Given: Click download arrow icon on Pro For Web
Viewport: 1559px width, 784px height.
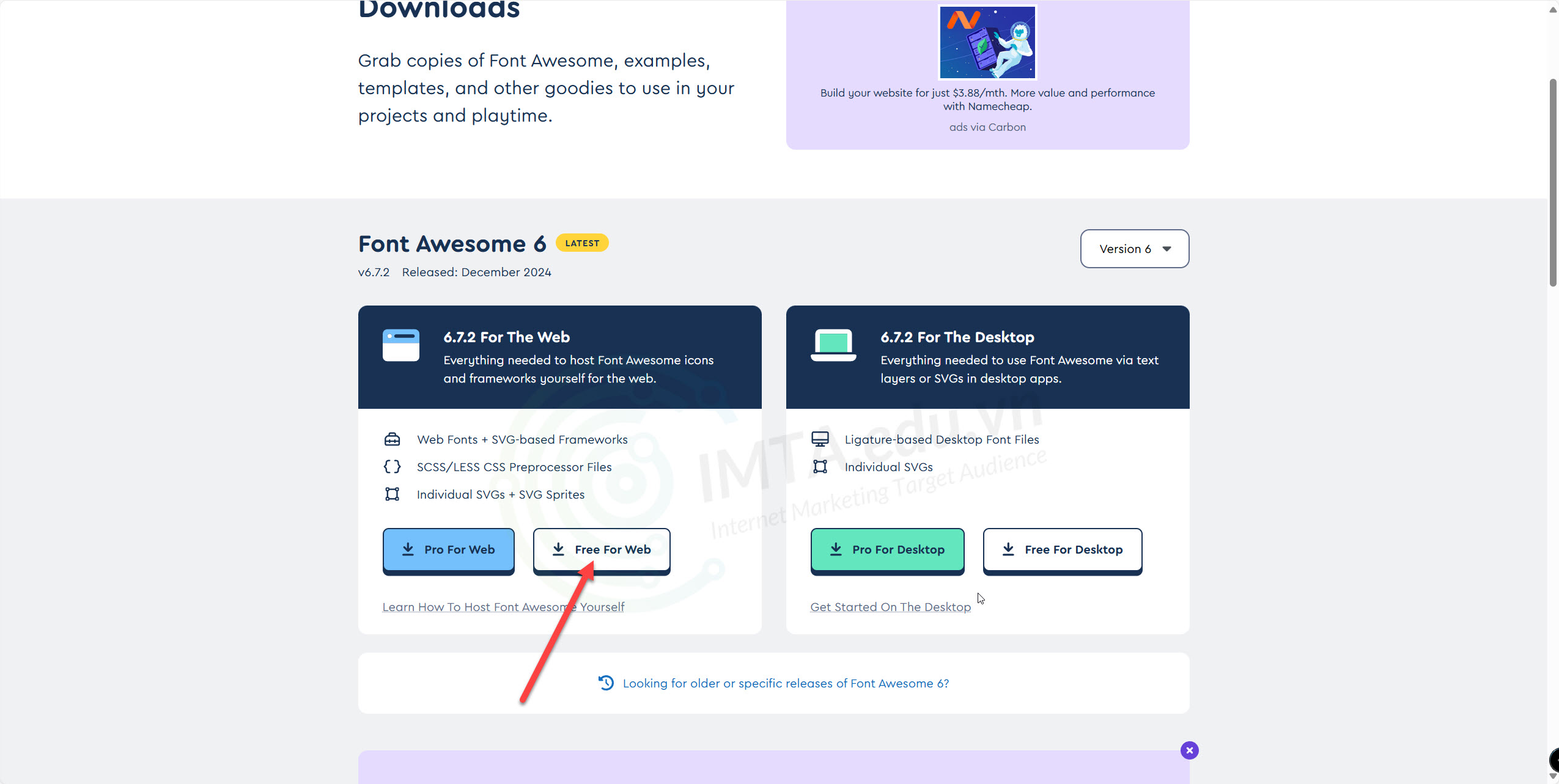Looking at the screenshot, I should pos(408,549).
